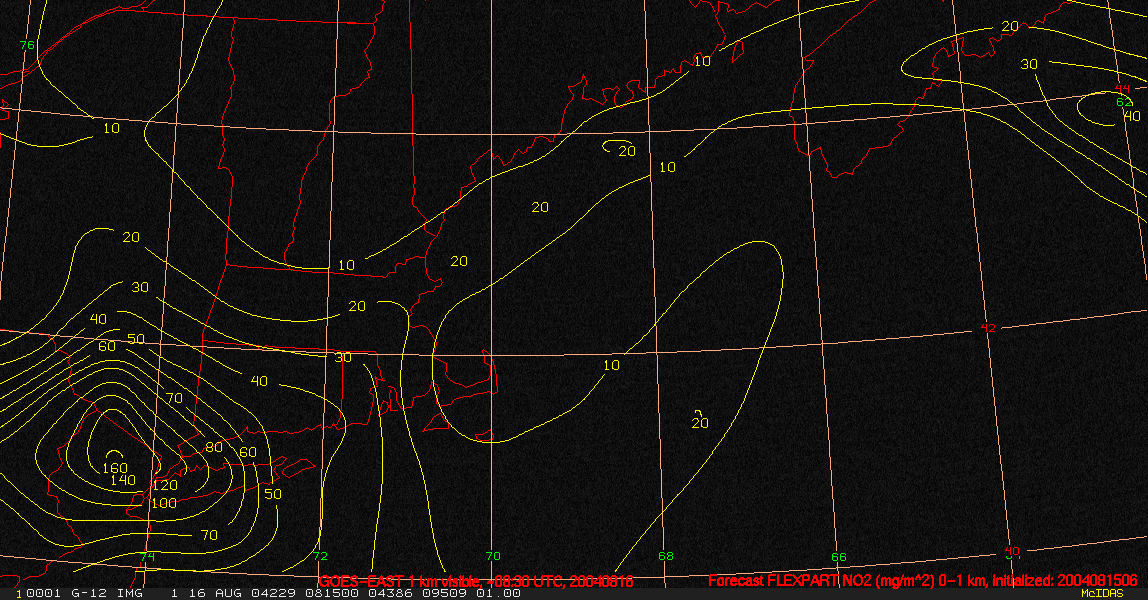Click the McIDAS label in the status bar
Image resolution: width=1148 pixels, height=600 pixels.
click(x=1102, y=593)
